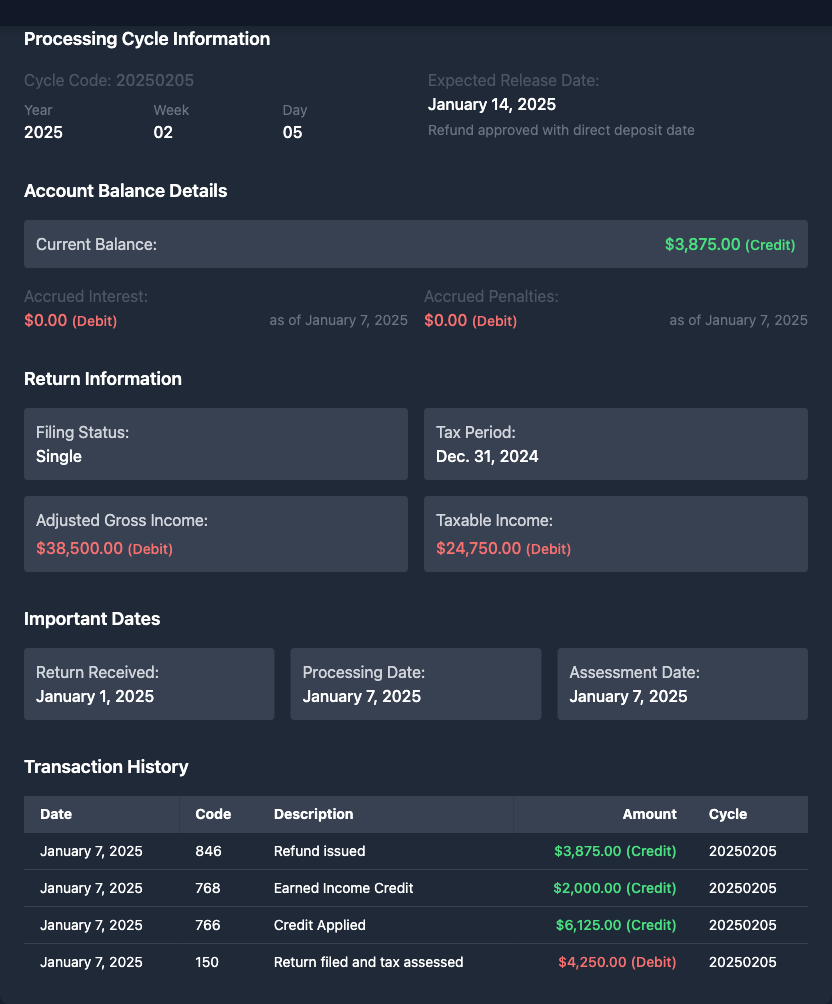Screen dimensions: 832x1004
Task: Click the Assessment Date card
Action: click(x=682, y=684)
